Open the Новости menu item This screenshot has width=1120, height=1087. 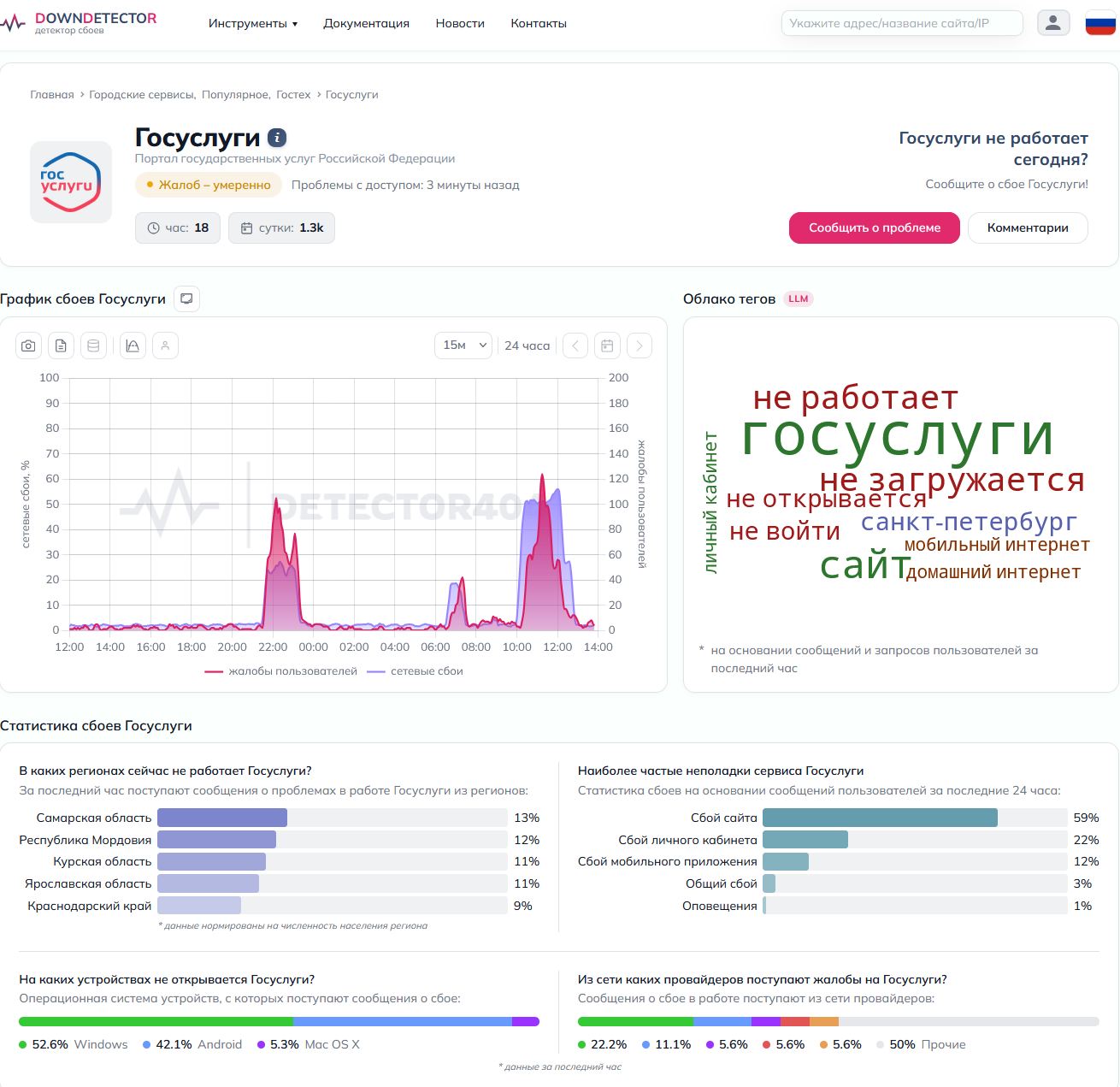(460, 23)
